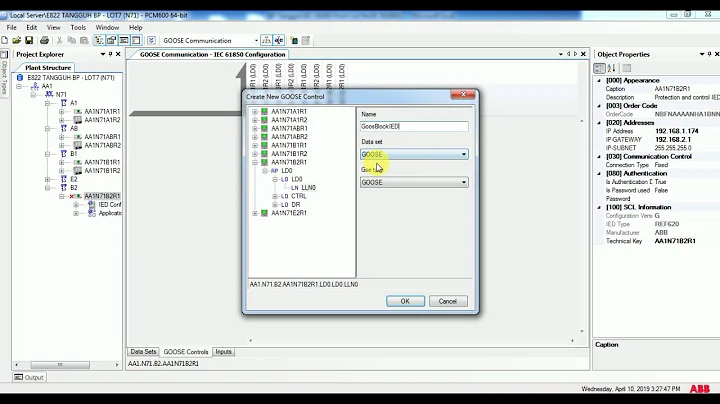Click the Paste toolbar icon
The image size is (720, 404).
pyautogui.click(x=84, y=40)
